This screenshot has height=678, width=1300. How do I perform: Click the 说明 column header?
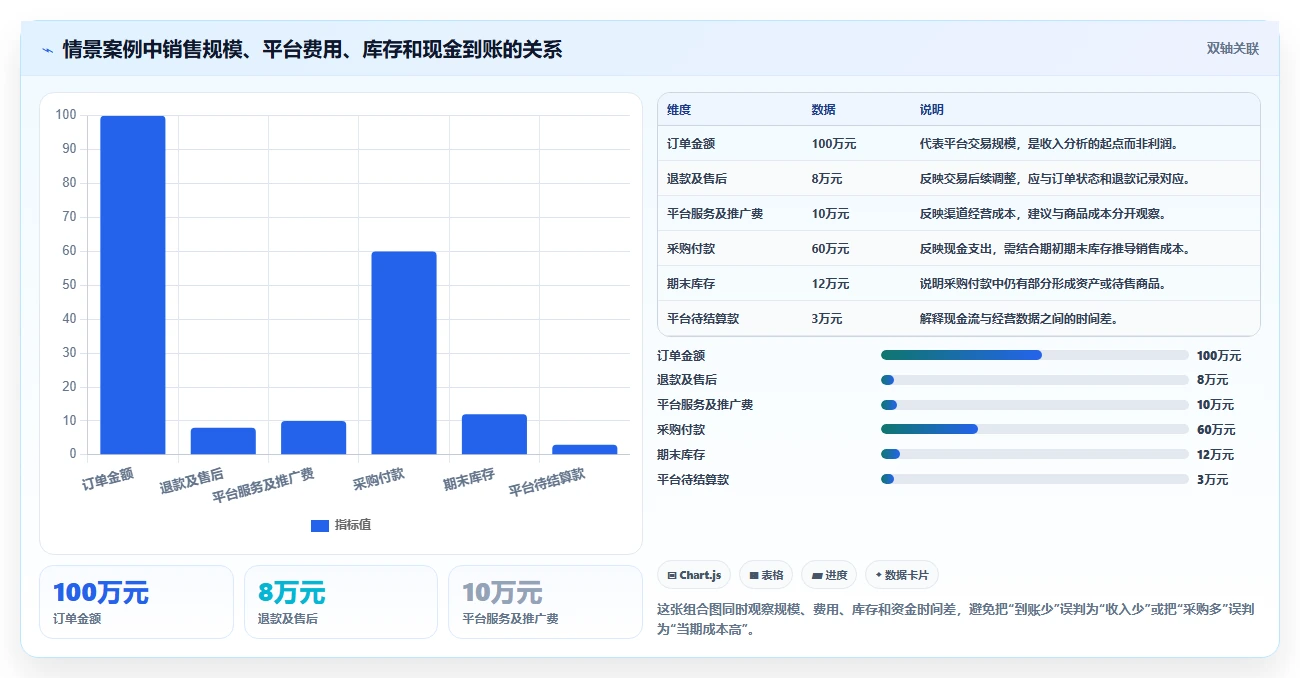[932, 110]
